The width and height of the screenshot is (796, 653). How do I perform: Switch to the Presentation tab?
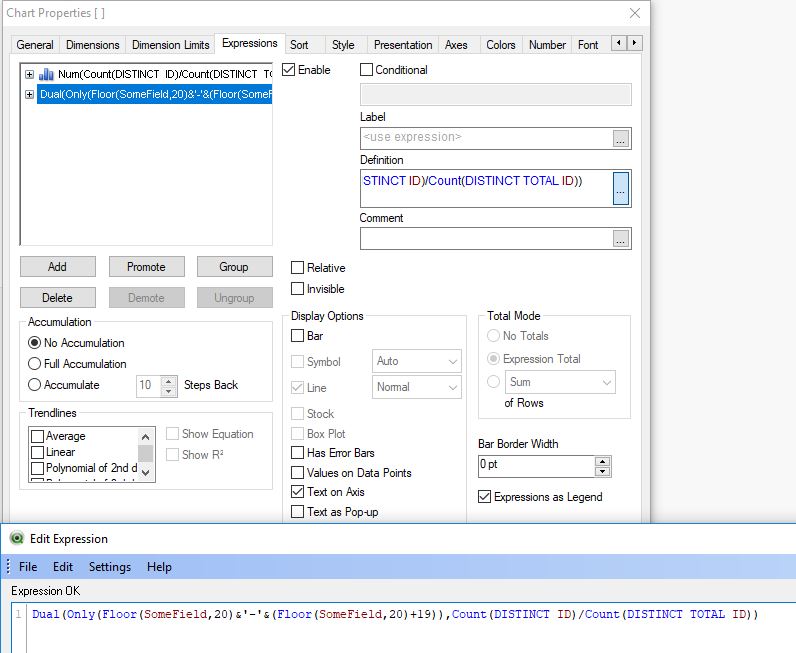click(403, 45)
